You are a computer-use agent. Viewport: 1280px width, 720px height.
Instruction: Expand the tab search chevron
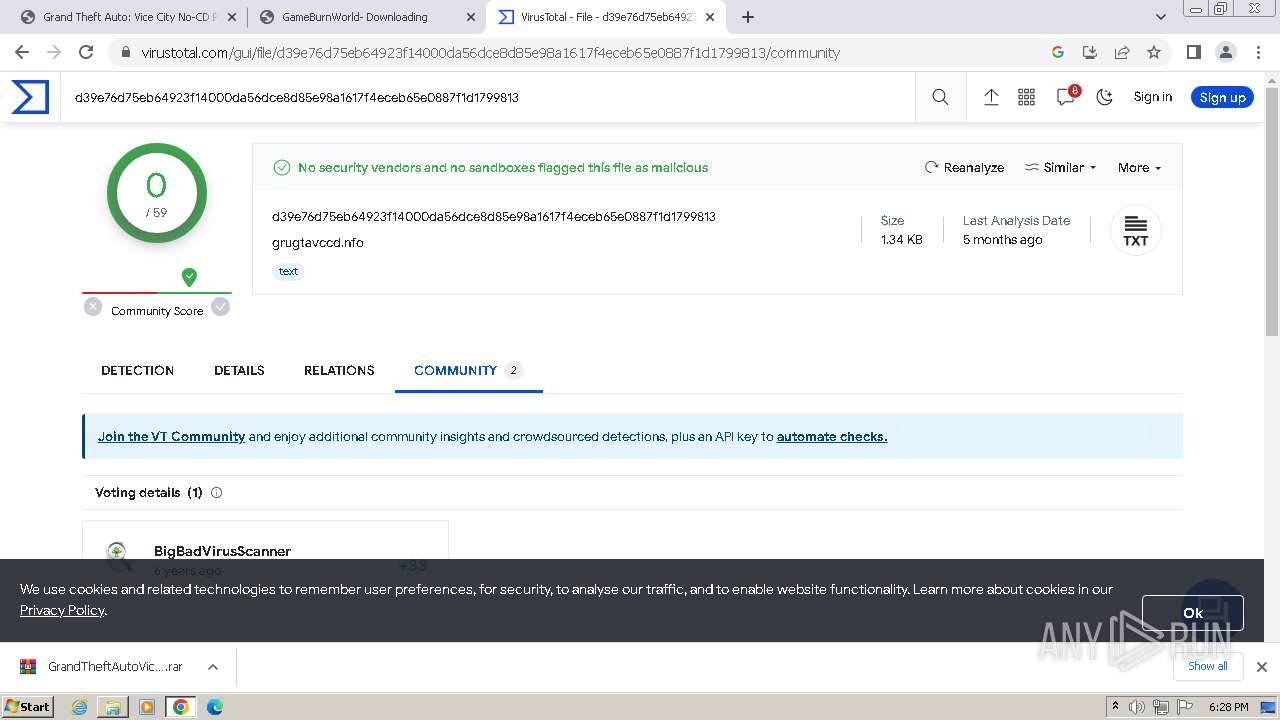[1161, 17]
